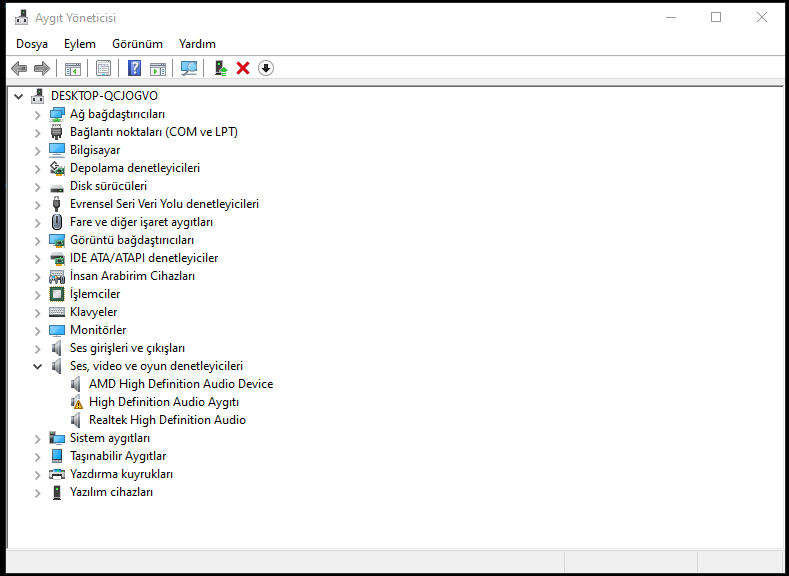Screen dimensions: 789x576
Task: Select the Bilgisayar monitor icon
Action: pyautogui.click(x=57, y=150)
